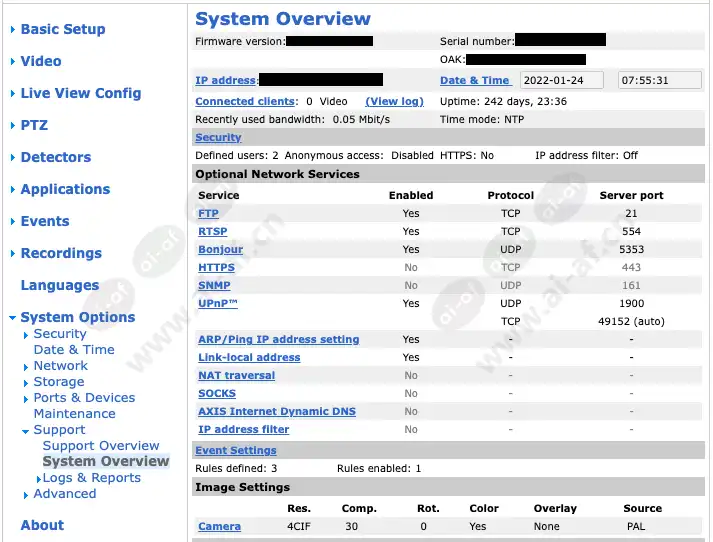Click the Rules enabled: 1 text

[x=379, y=468]
